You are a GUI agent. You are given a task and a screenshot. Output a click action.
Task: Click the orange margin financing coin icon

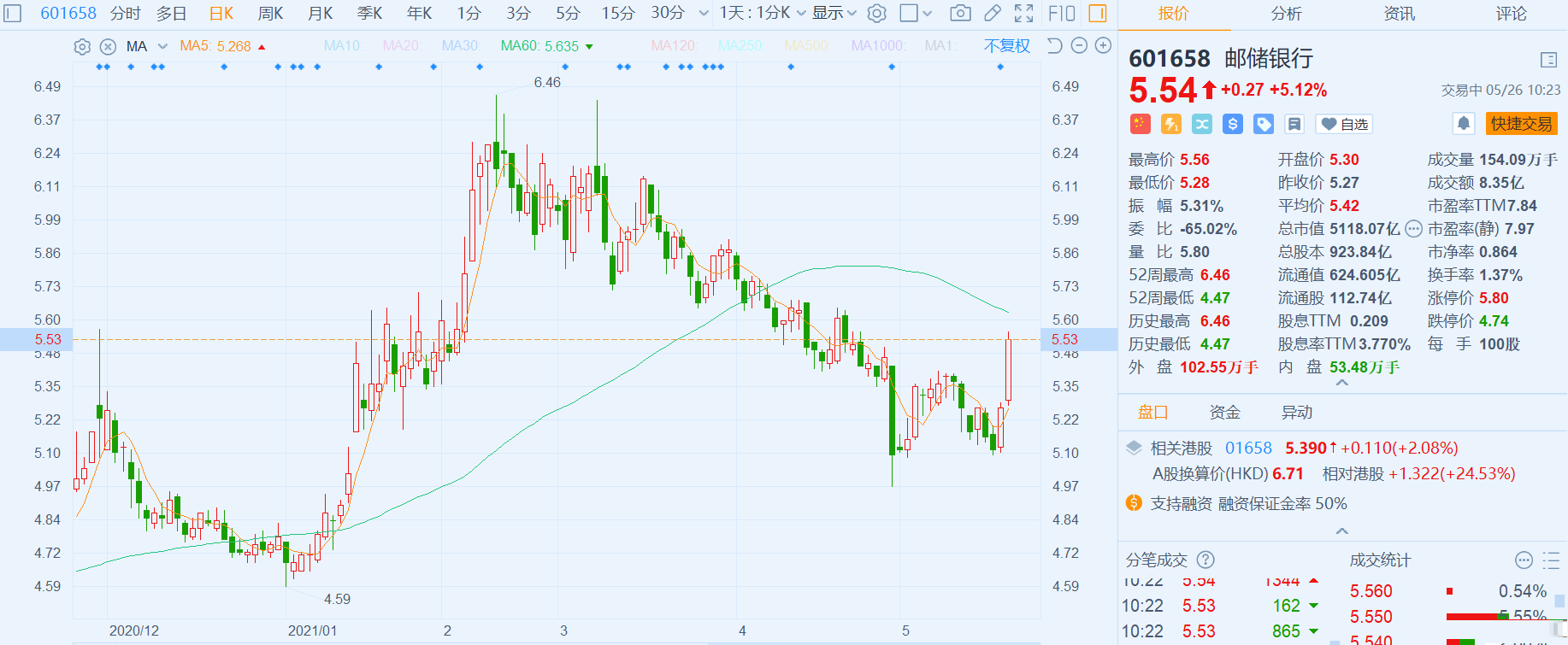(x=1134, y=503)
